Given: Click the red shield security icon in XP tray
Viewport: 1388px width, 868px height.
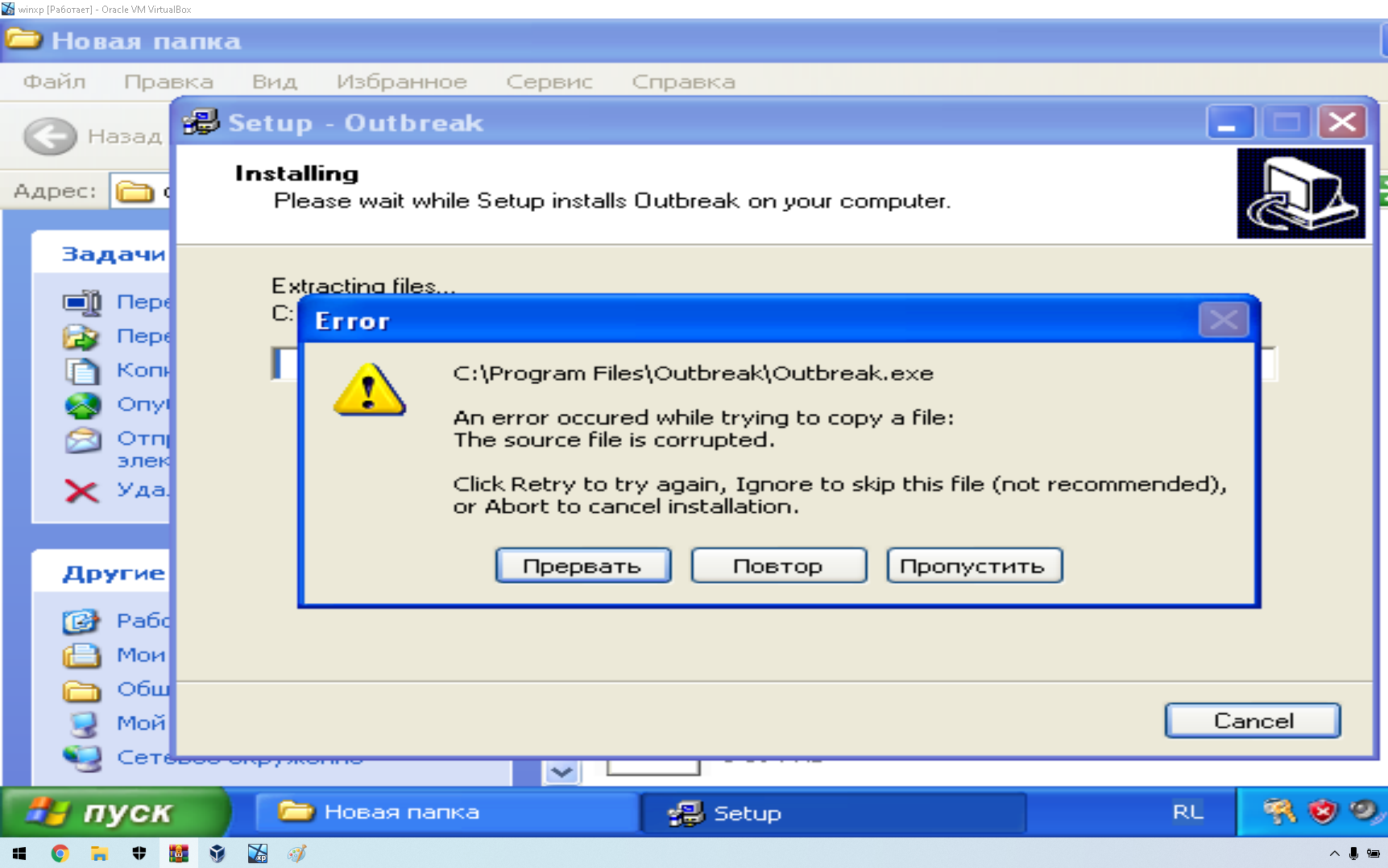Looking at the screenshot, I should [1322, 812].
